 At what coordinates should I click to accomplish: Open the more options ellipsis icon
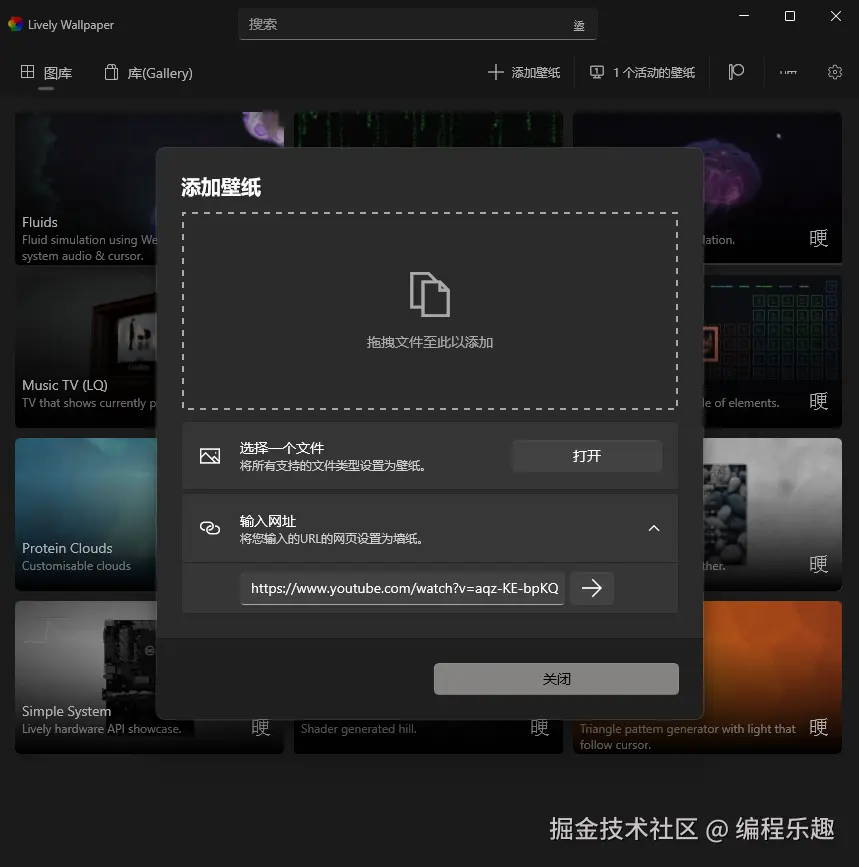(x=788, y=72)
